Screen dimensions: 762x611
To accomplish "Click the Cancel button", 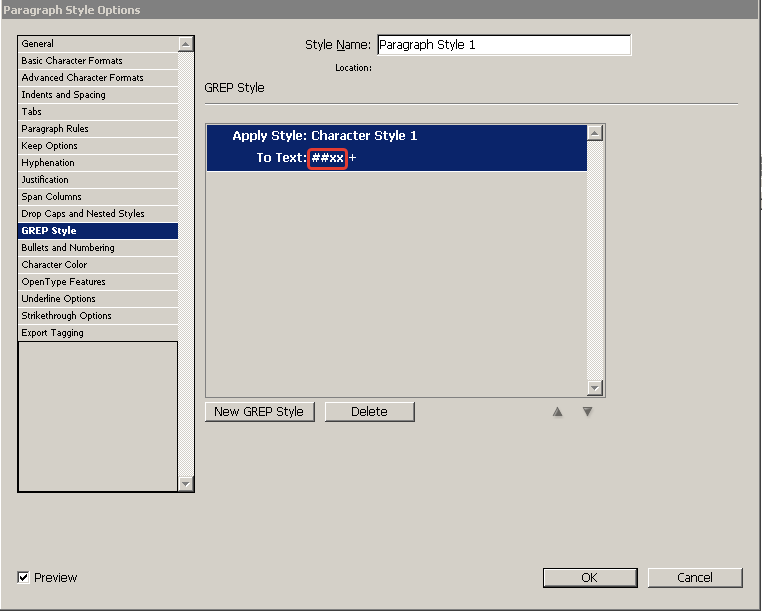I will [x=695, y=577].
